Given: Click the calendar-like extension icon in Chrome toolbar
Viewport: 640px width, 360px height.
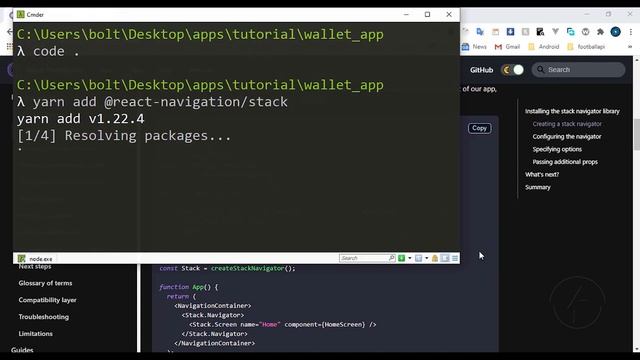Looking at the screenshot, I should click(x=495, y=31).
